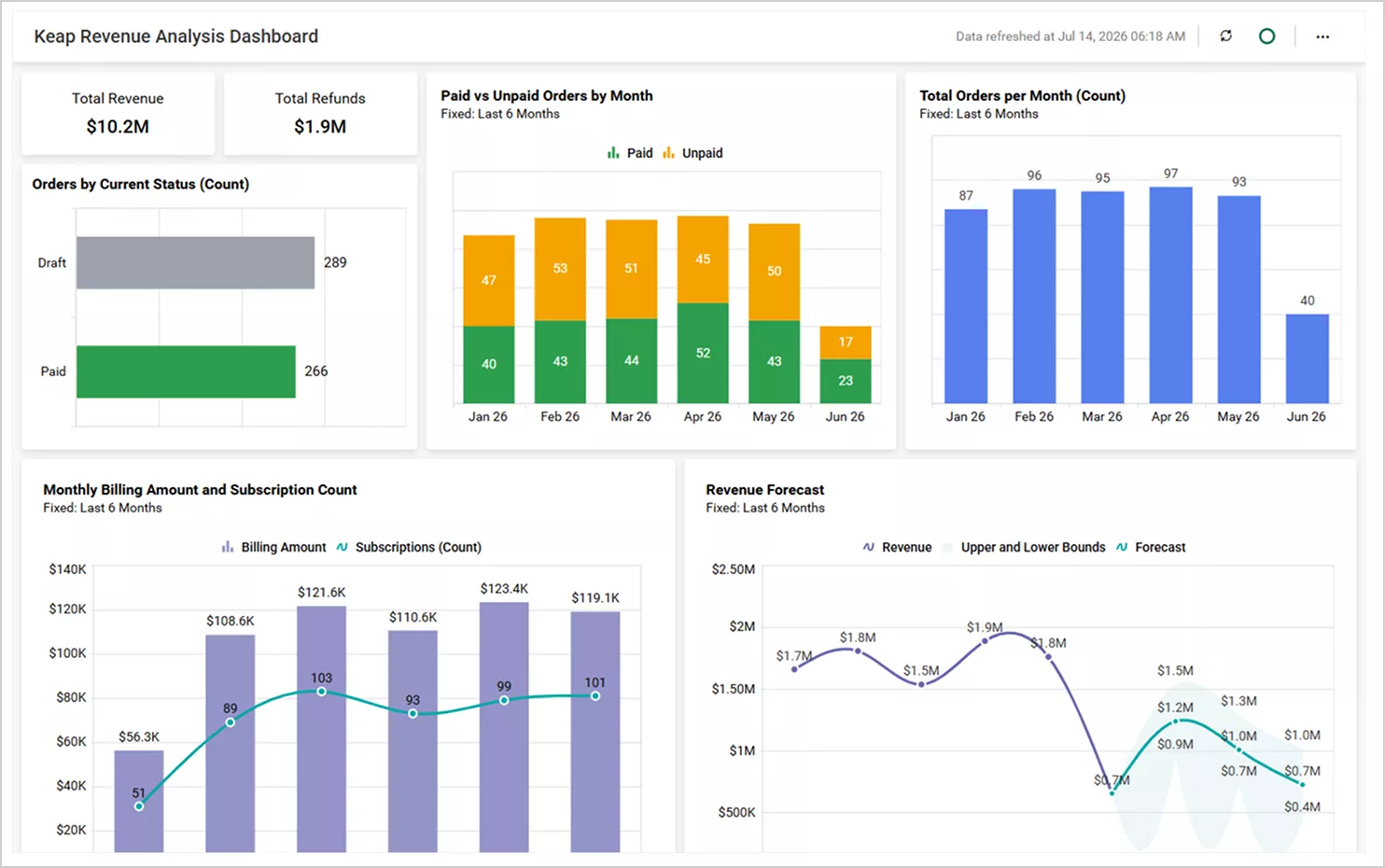Click Billing Amount legend label
1385x868 pixels.
284,547
